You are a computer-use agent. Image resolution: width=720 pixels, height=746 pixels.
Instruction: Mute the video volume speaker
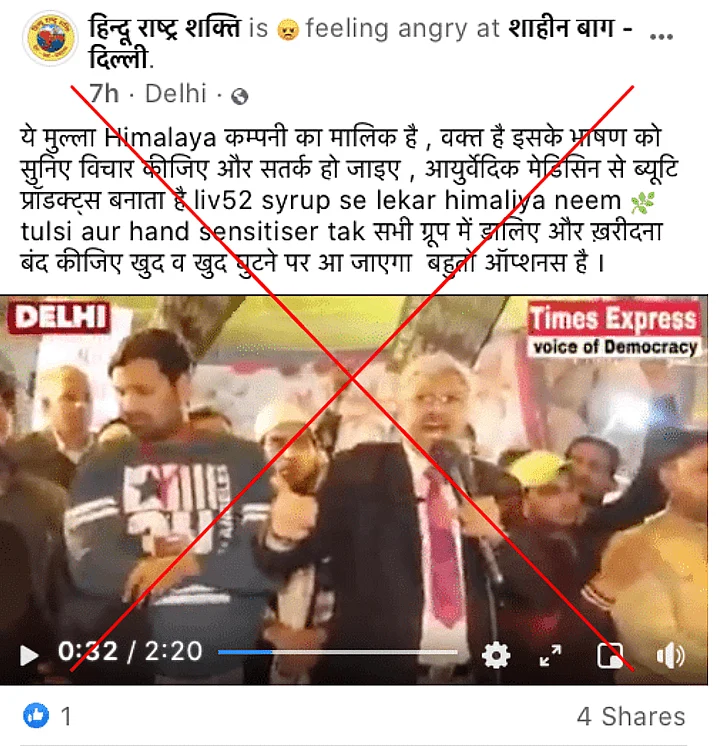(x=670, y=656)
